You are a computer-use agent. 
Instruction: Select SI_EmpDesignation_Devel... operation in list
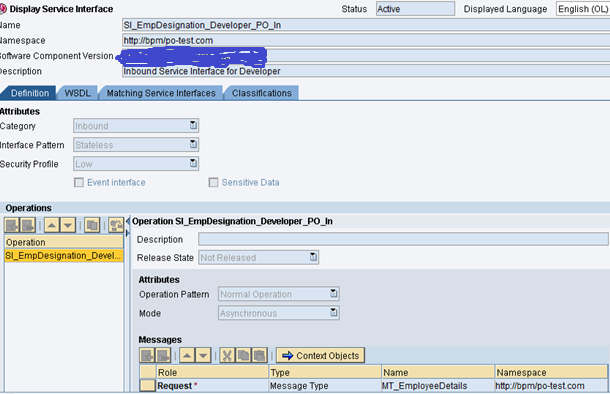tap(64, 256)
